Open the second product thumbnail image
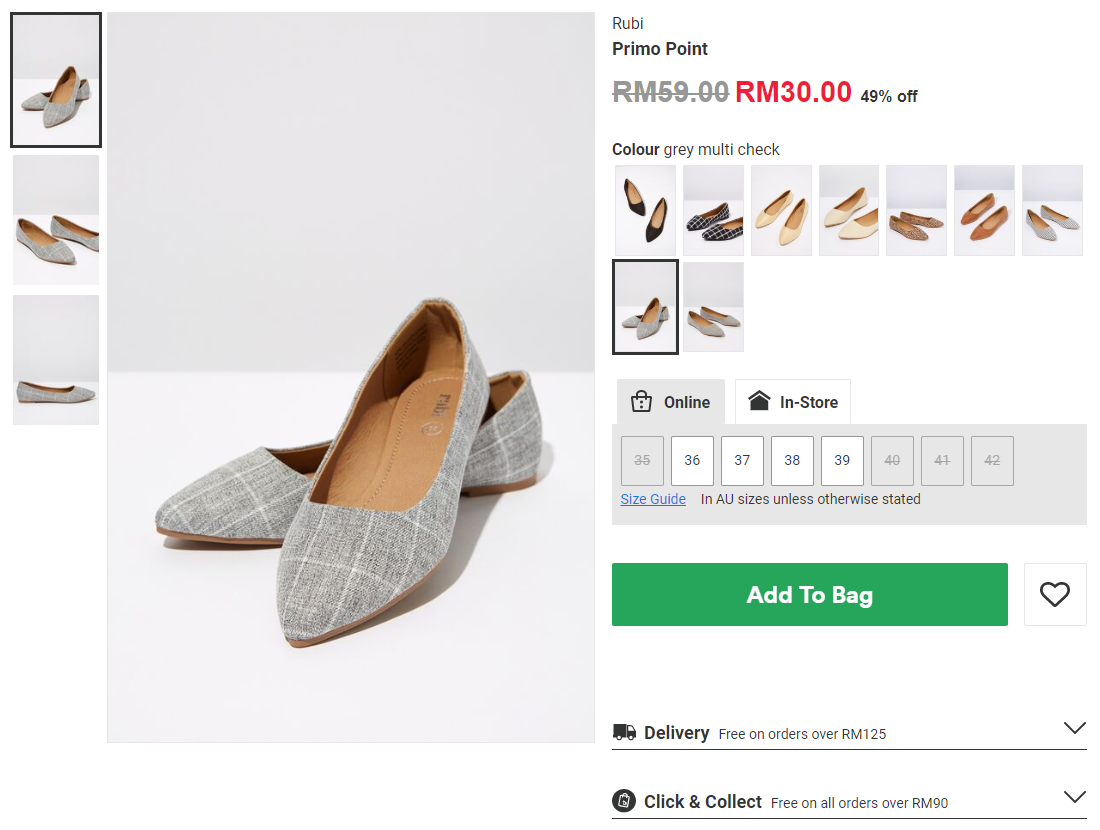Image resolution: width=1100 pixels, height=830 pixels. (56, 220)
